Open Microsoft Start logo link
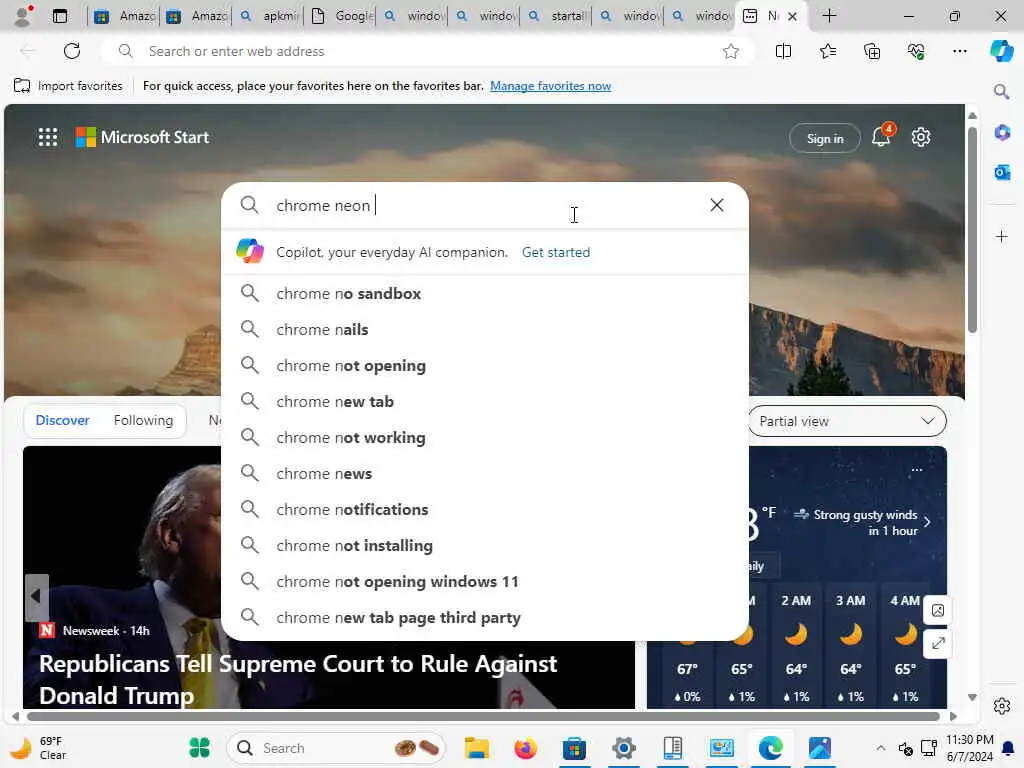This screenshot has width=1024, height=768. (x=142, y=137)
